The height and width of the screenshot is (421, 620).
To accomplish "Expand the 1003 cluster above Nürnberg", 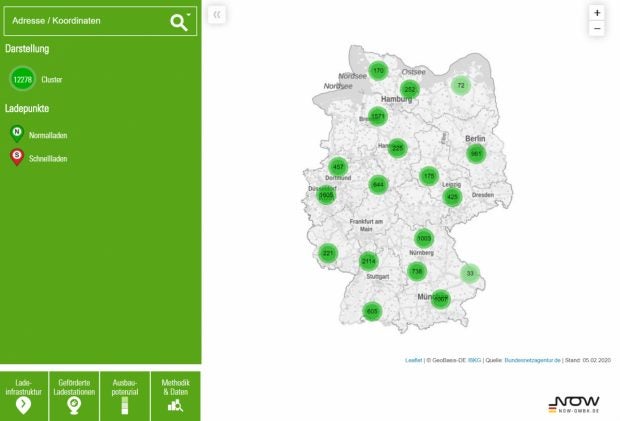I will (423, 238).
